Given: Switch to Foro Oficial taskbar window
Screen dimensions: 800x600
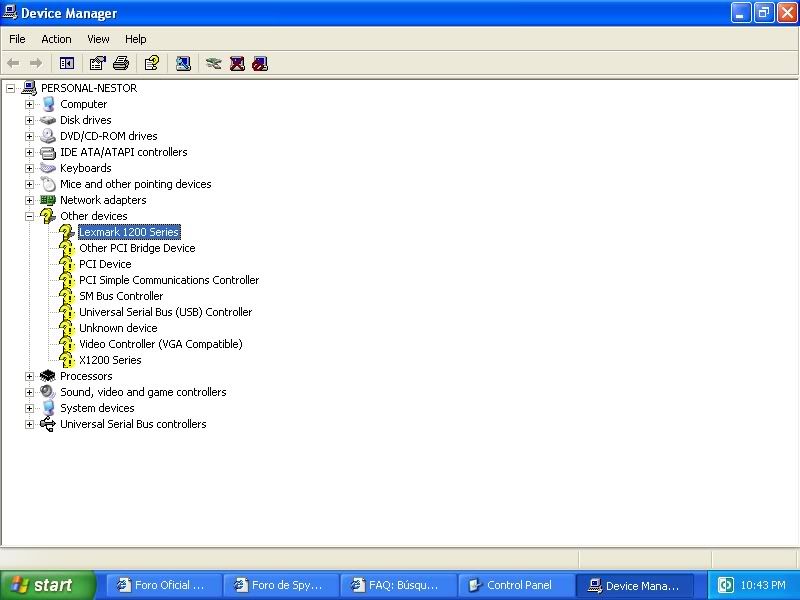Looking at the screenshot, I should click(x=164, y=585).
